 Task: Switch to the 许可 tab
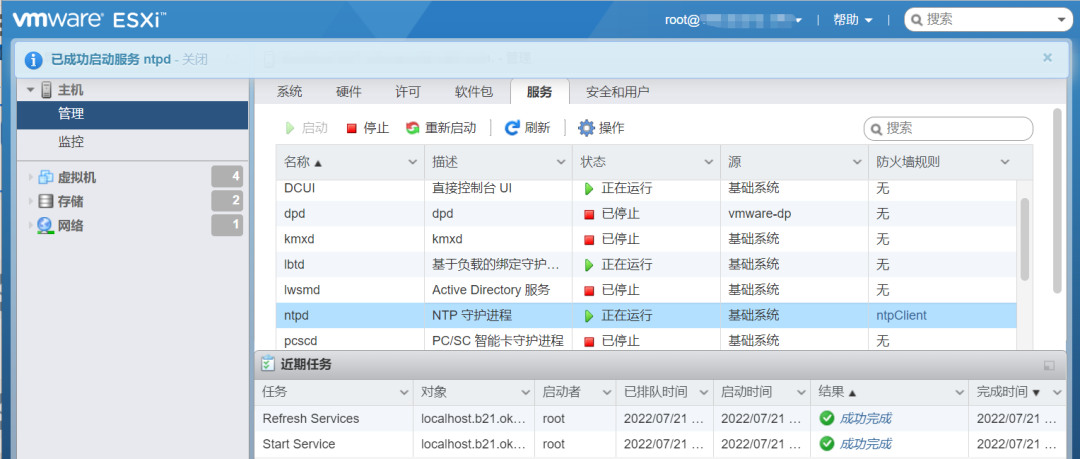click(x=408, y=92)
